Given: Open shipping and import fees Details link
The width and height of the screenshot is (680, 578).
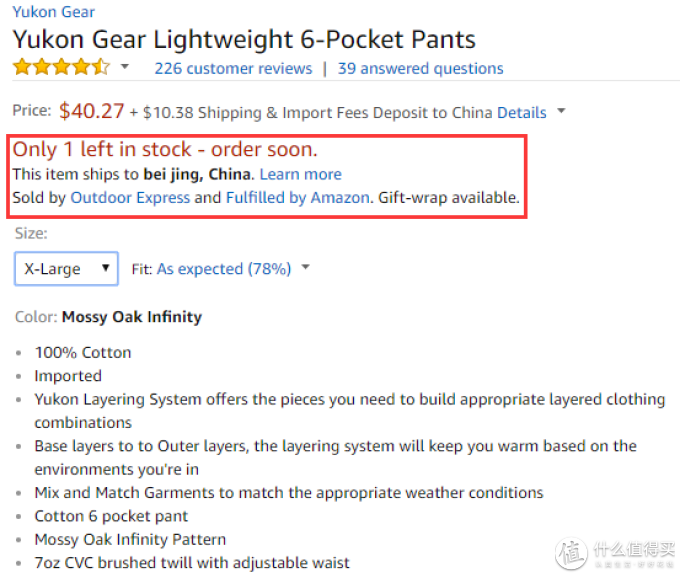Looking at the screenshot, I should 521,112.
